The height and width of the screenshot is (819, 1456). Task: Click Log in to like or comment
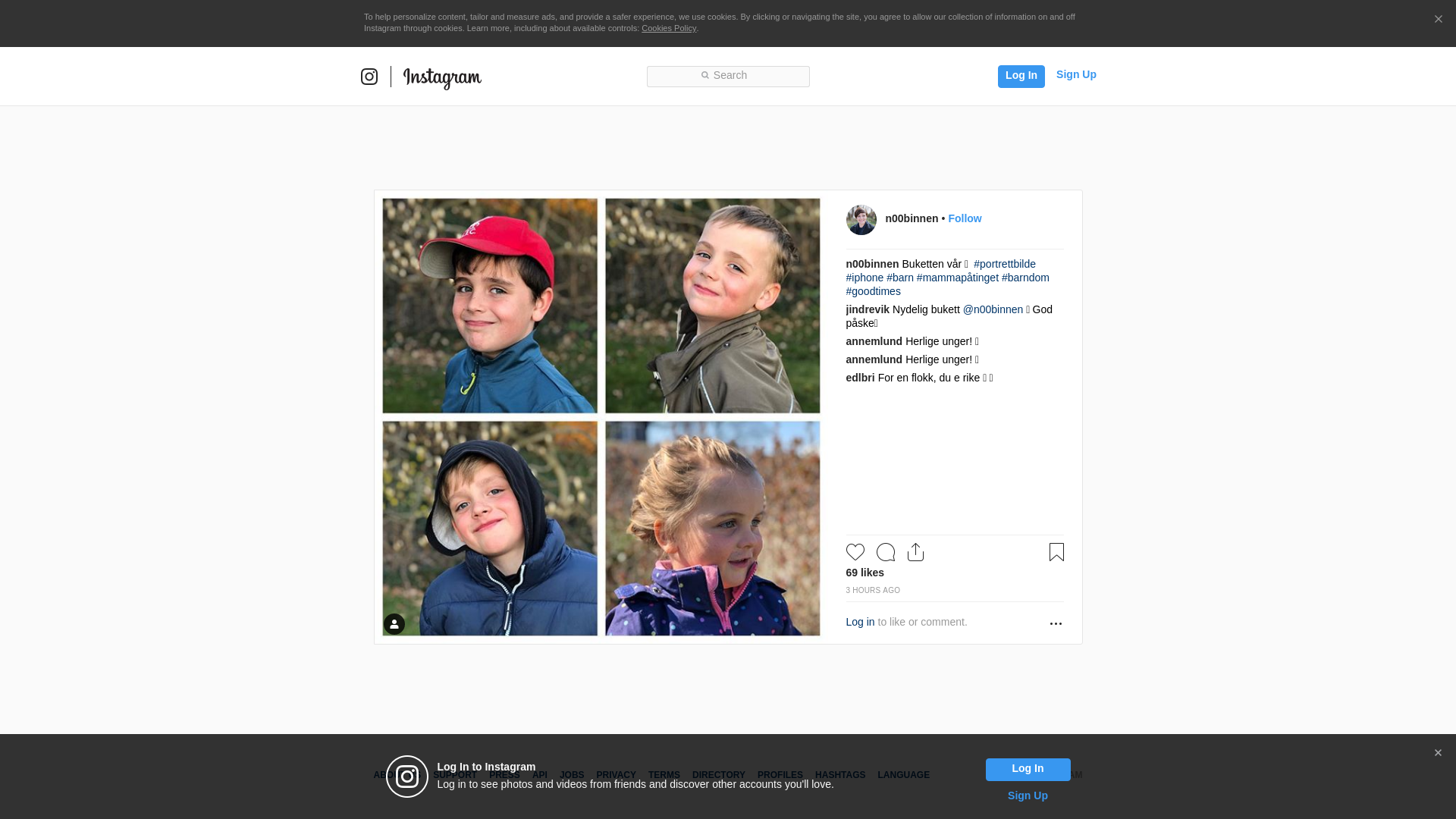point(860,622)
